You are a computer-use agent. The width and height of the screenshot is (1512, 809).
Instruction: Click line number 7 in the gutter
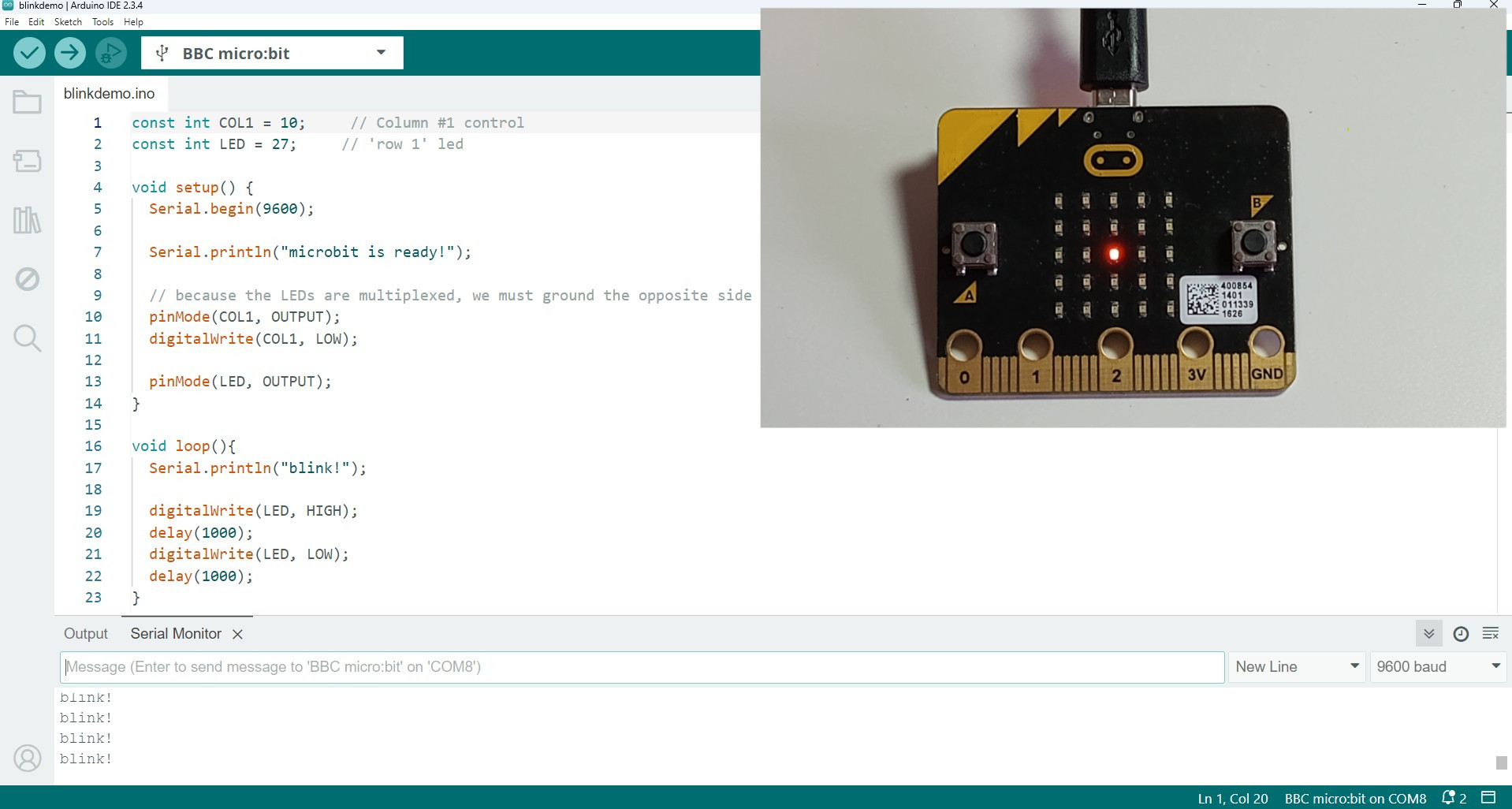(98, 252)
